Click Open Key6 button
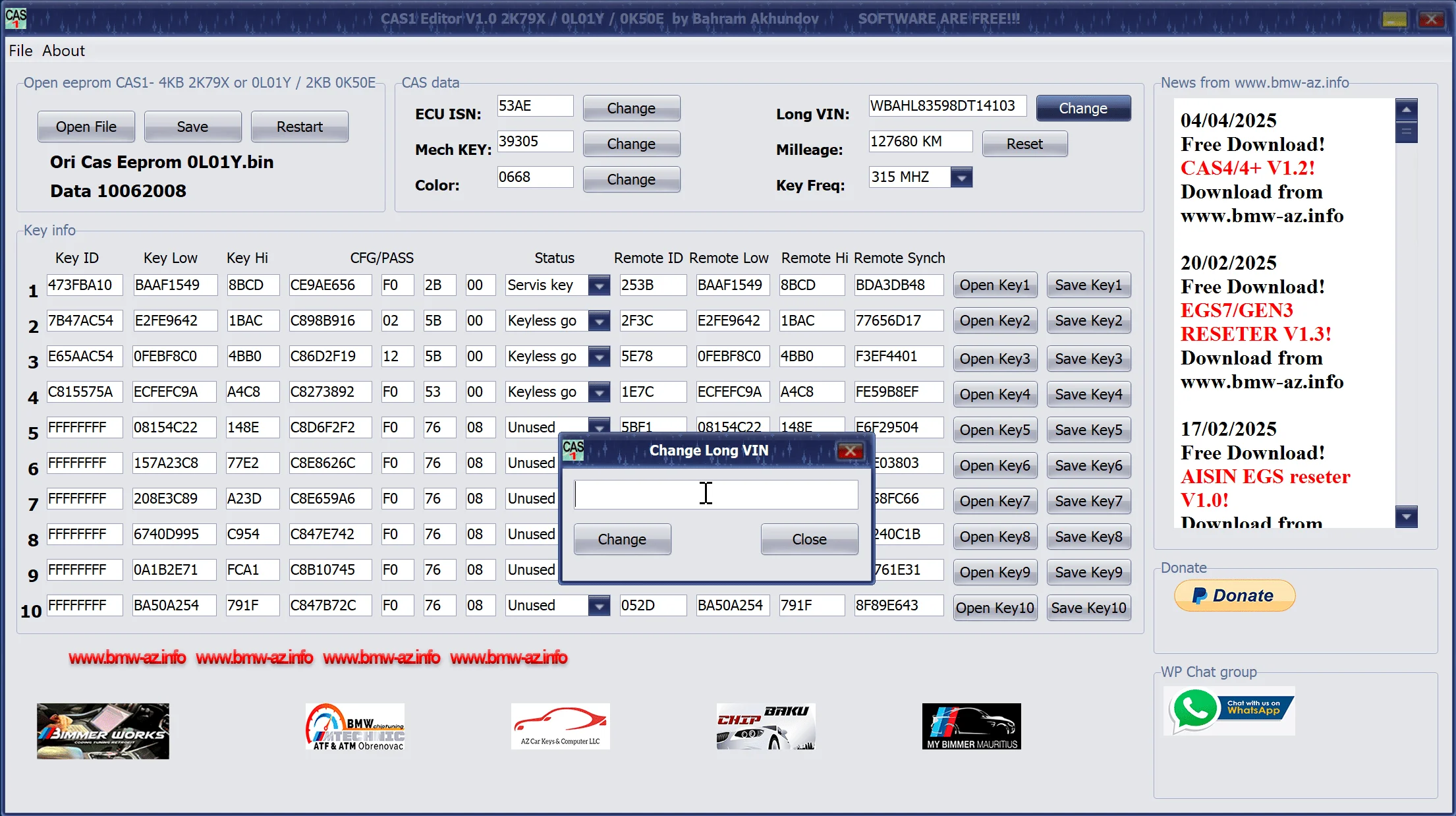Screen dimensions: 1456x816 pos(995,466)
